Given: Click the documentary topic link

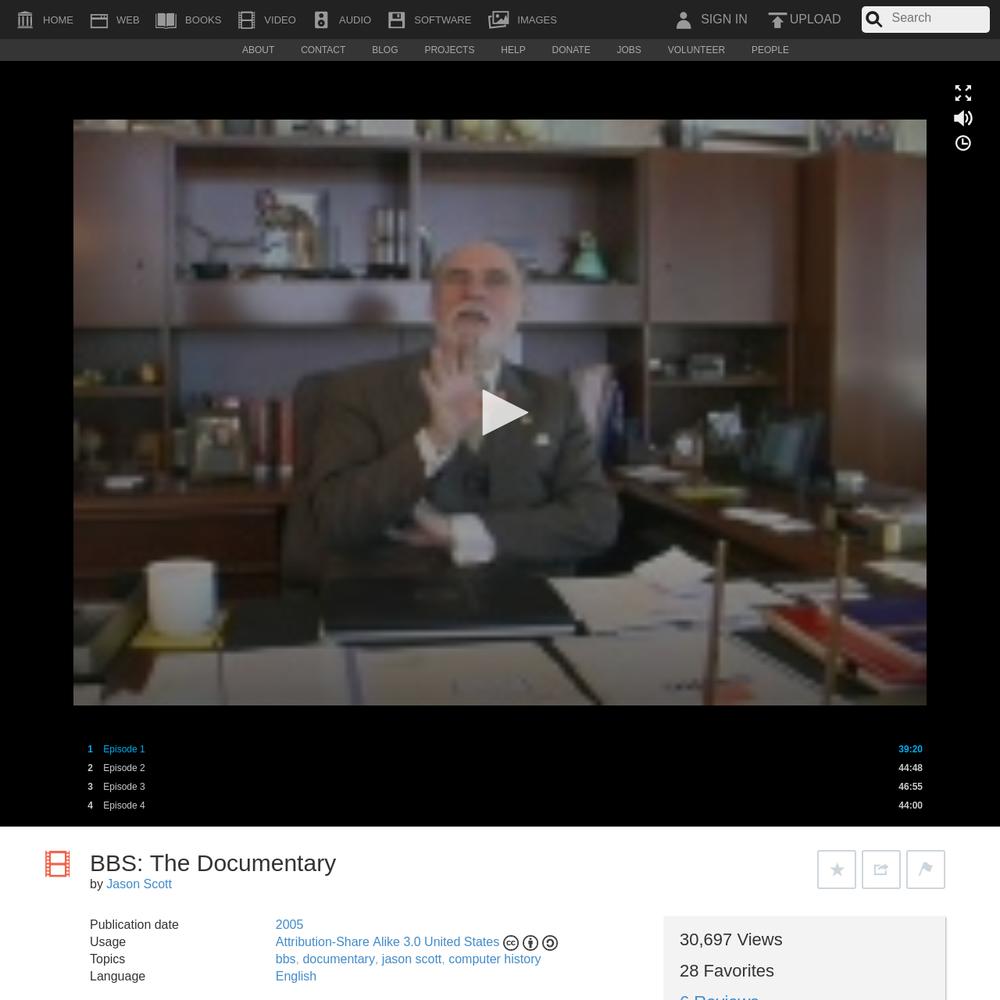Looking at the screenshot, I should point(338,959).
